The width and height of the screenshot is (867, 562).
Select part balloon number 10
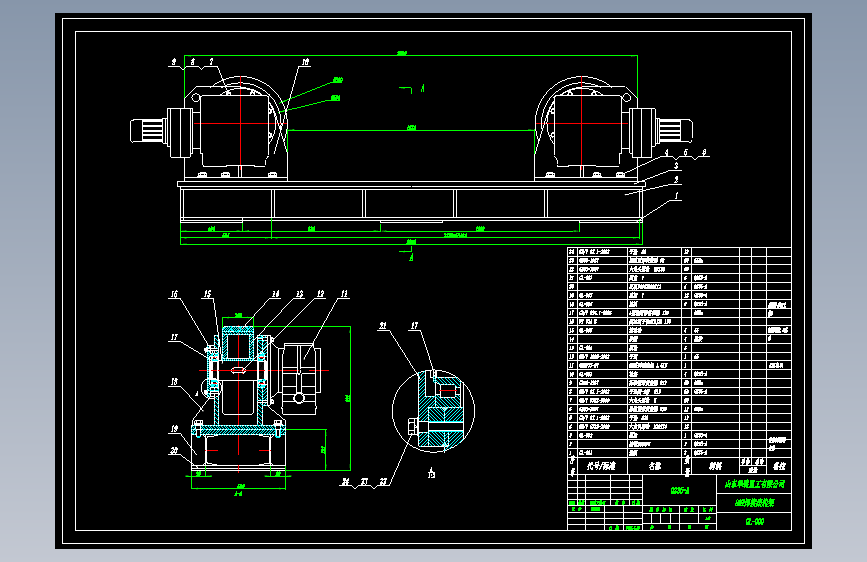point(305,63)
